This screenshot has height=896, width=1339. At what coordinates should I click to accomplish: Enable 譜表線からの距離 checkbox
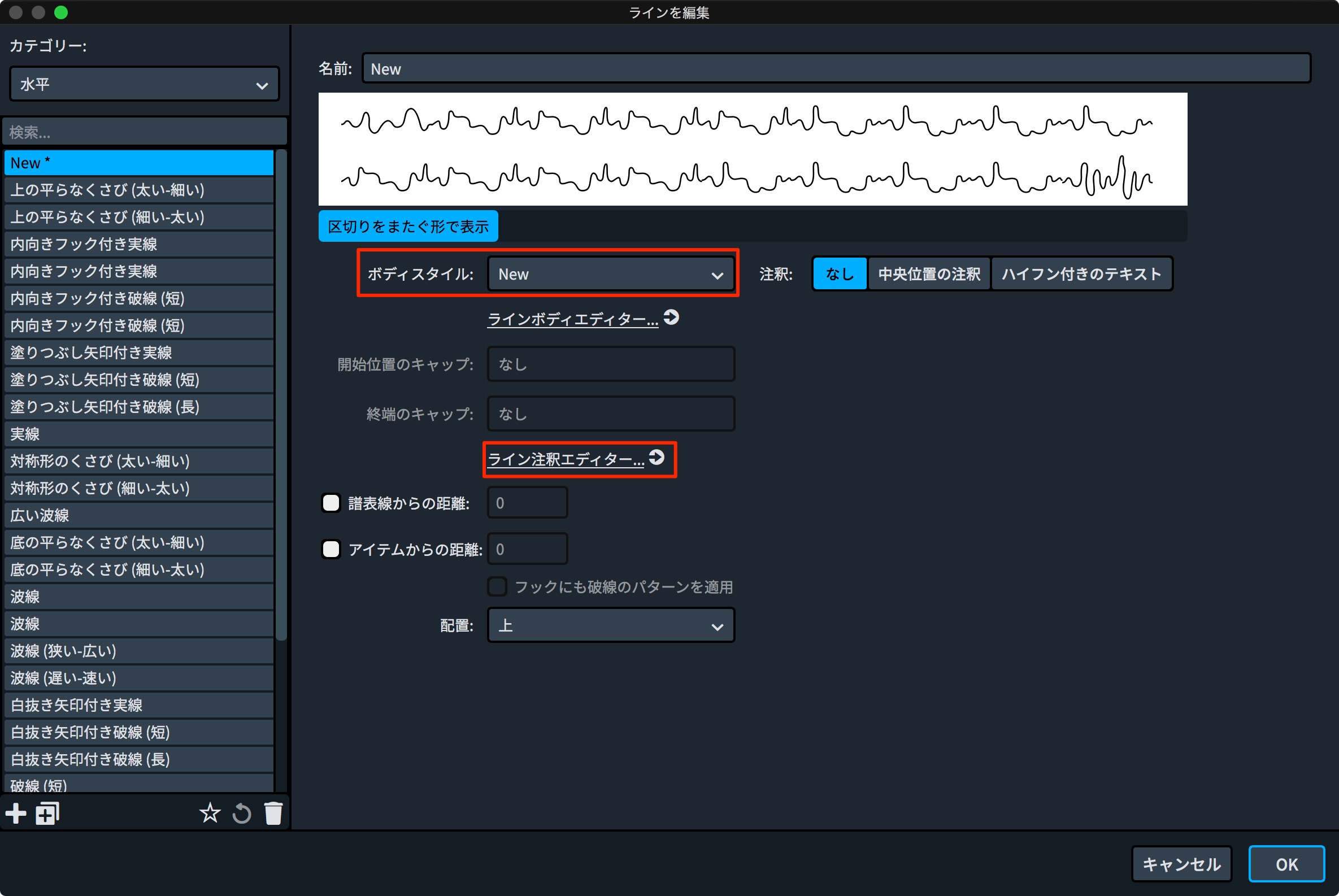click(x=331, y=503)
